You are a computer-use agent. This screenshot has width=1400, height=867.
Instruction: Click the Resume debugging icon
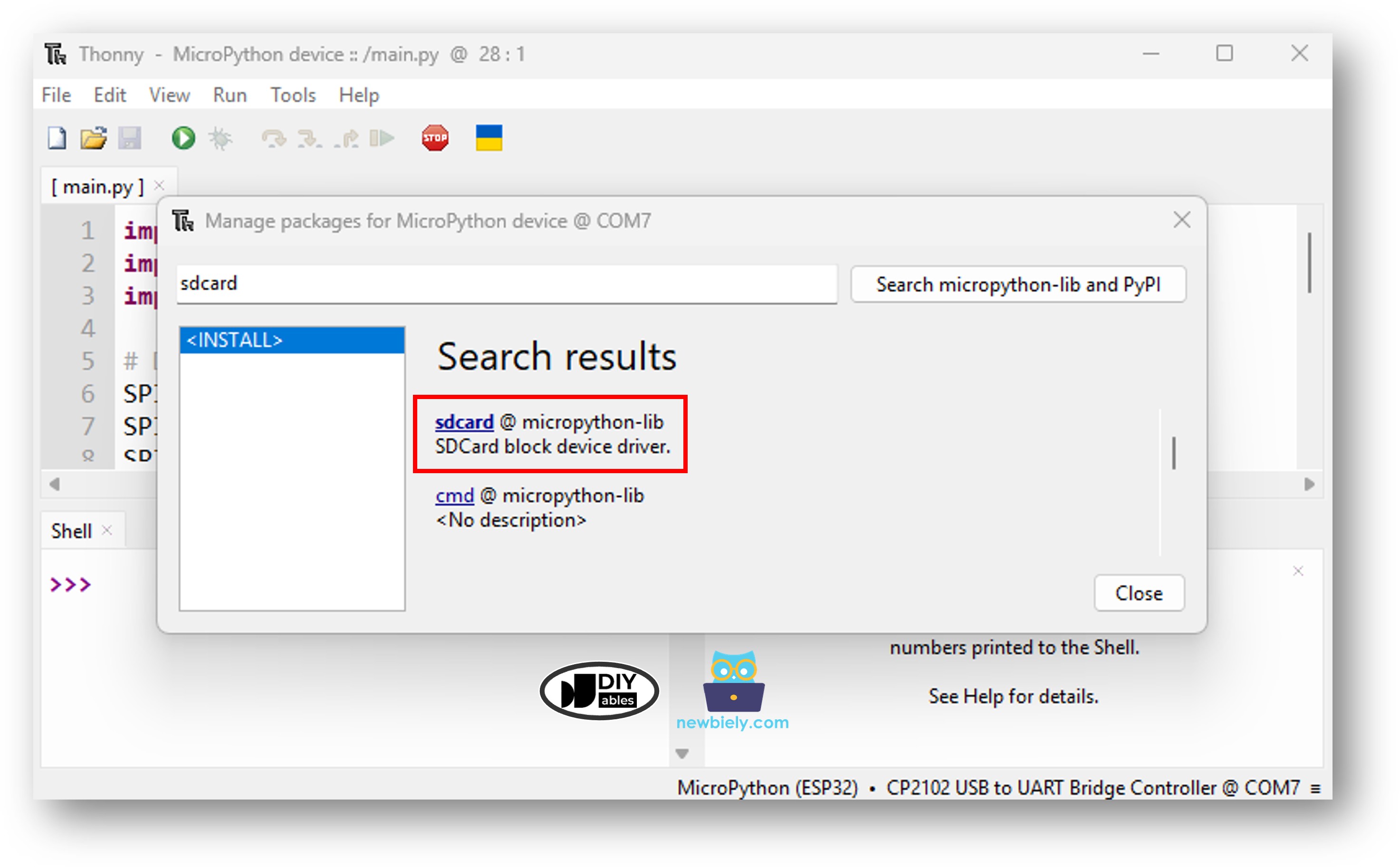point(382,138)
